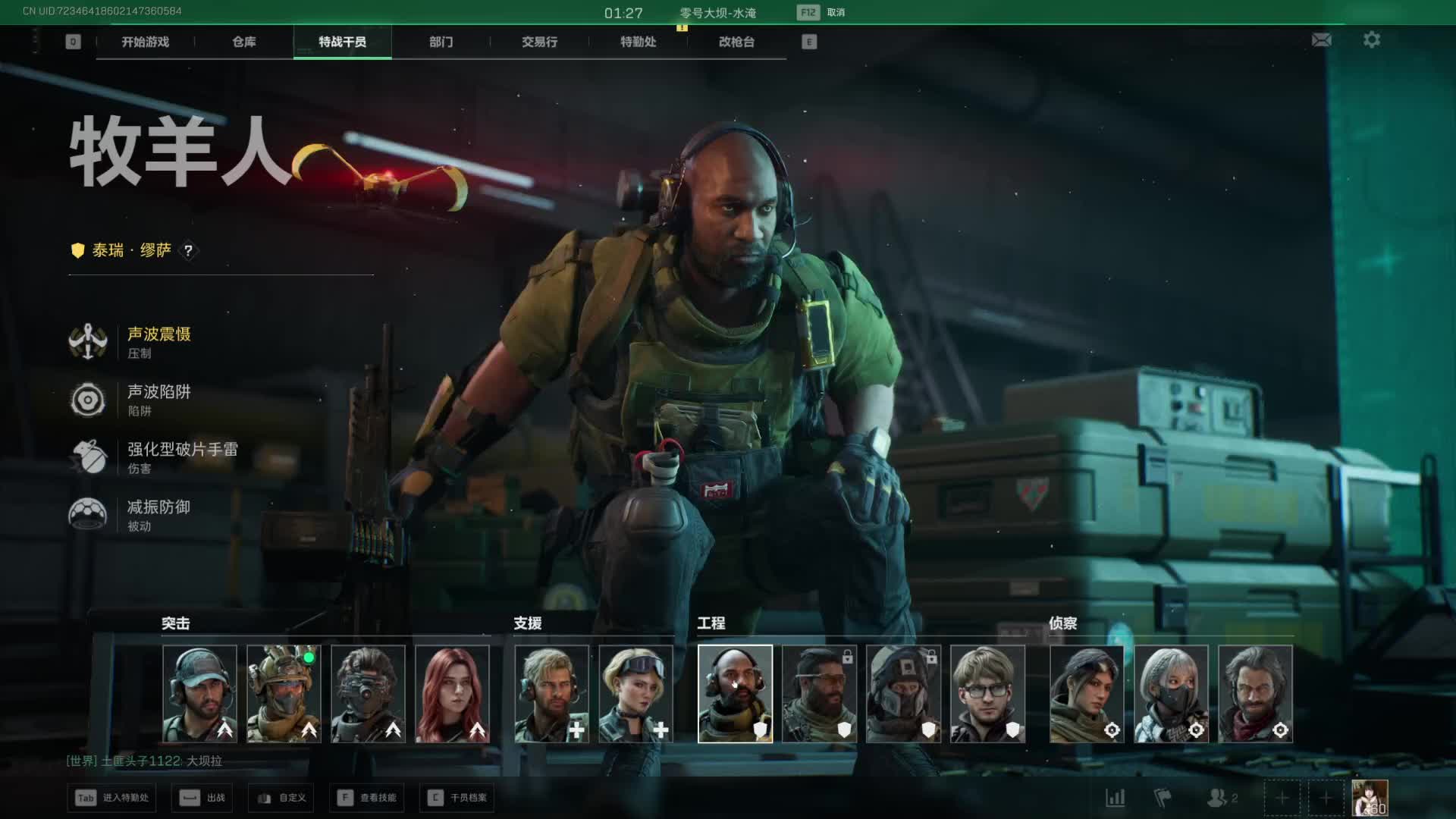Viewport: 1456px width, 819px height.
Task: Click the question mark beside 泰瑞·缪萨
Action: pos(188,250)
